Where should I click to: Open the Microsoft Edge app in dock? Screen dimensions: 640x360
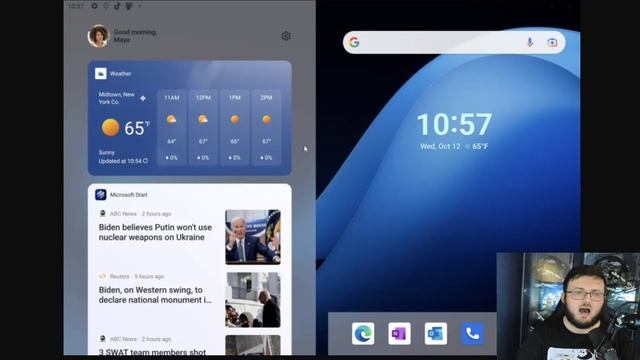click(363, 333)
